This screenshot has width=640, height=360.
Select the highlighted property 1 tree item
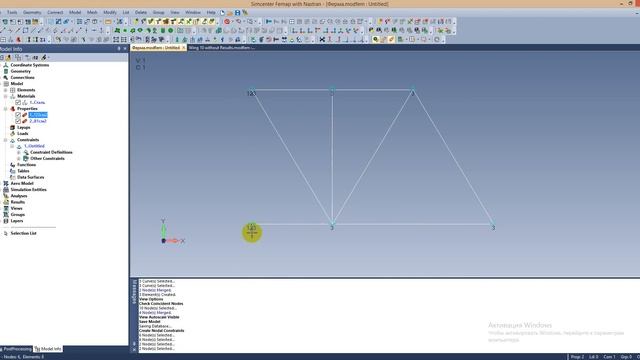point(38,115)
